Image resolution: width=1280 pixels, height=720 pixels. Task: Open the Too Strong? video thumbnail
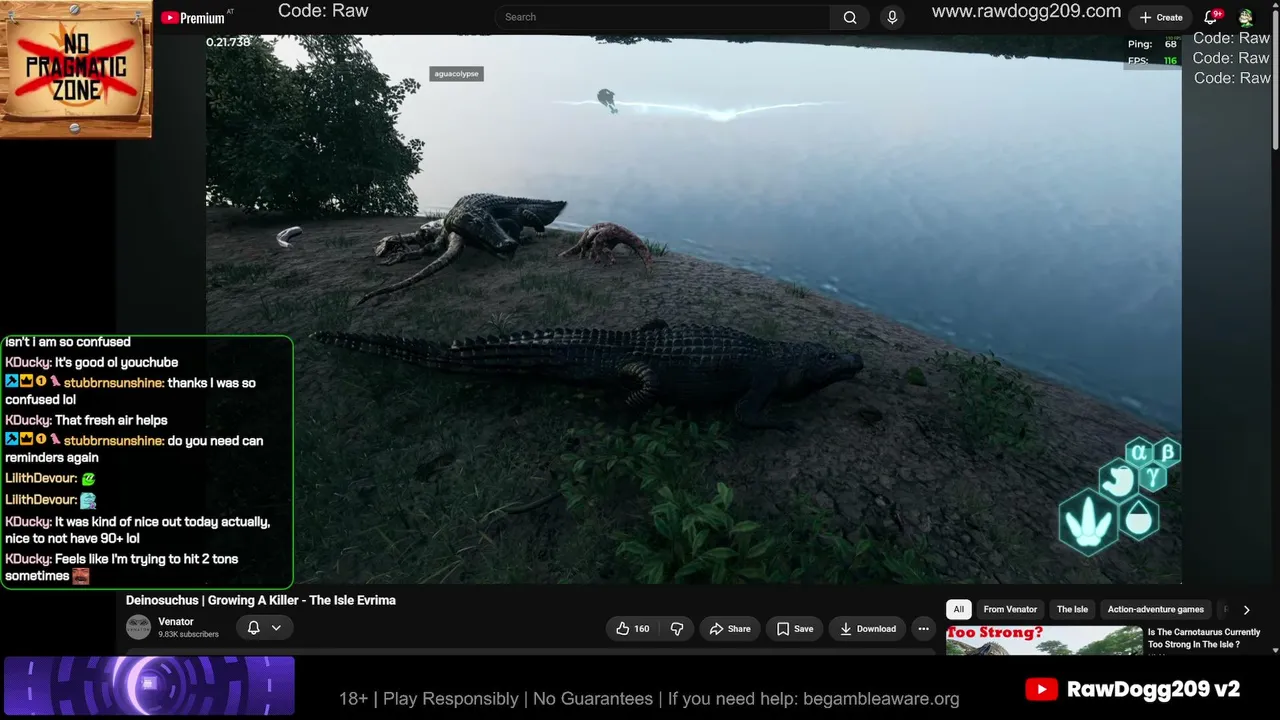coord(1044,640)
